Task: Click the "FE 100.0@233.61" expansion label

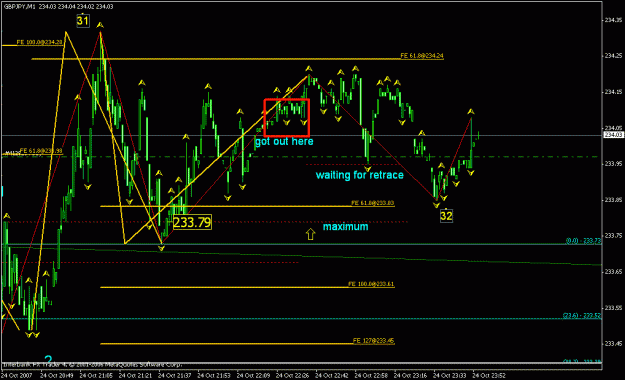Action: [x=371, y=284]
